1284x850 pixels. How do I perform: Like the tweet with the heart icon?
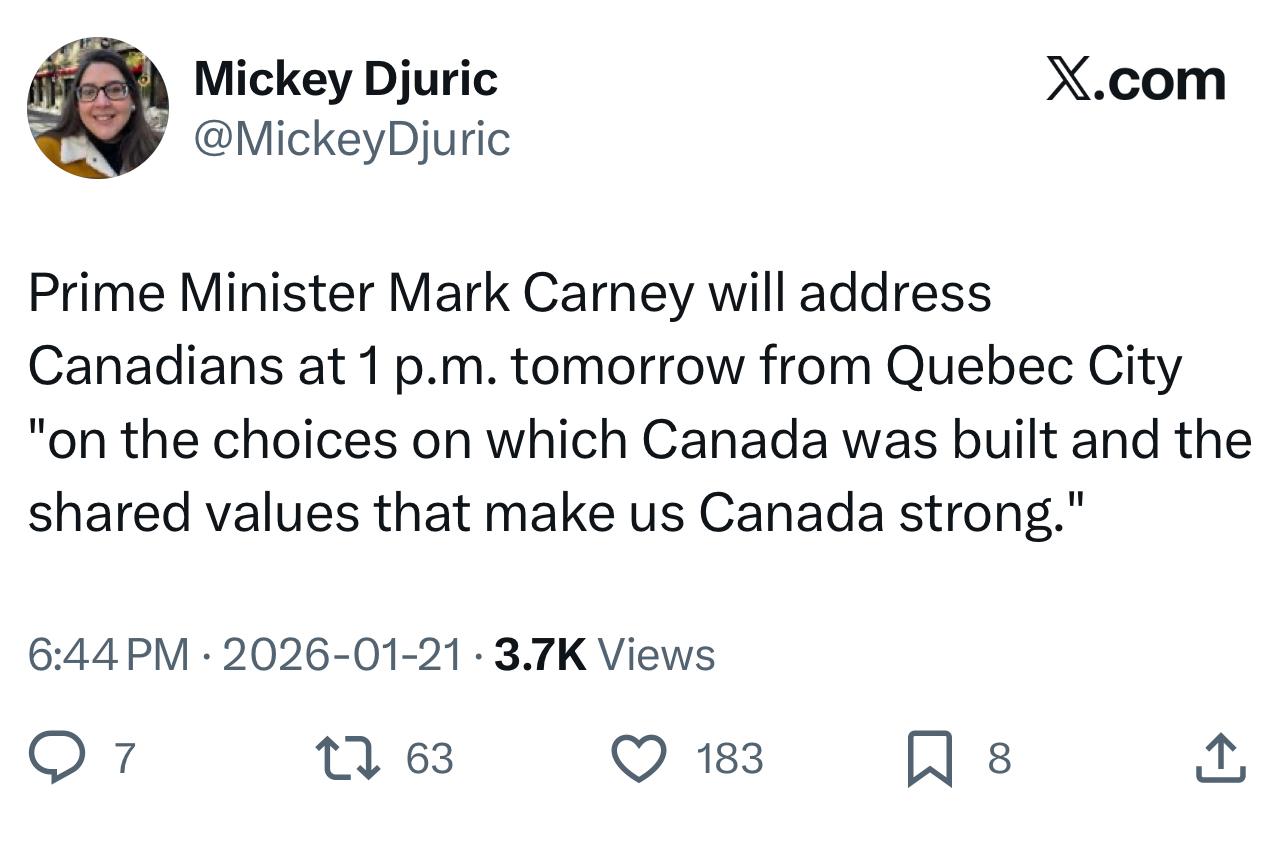point(638,759)
